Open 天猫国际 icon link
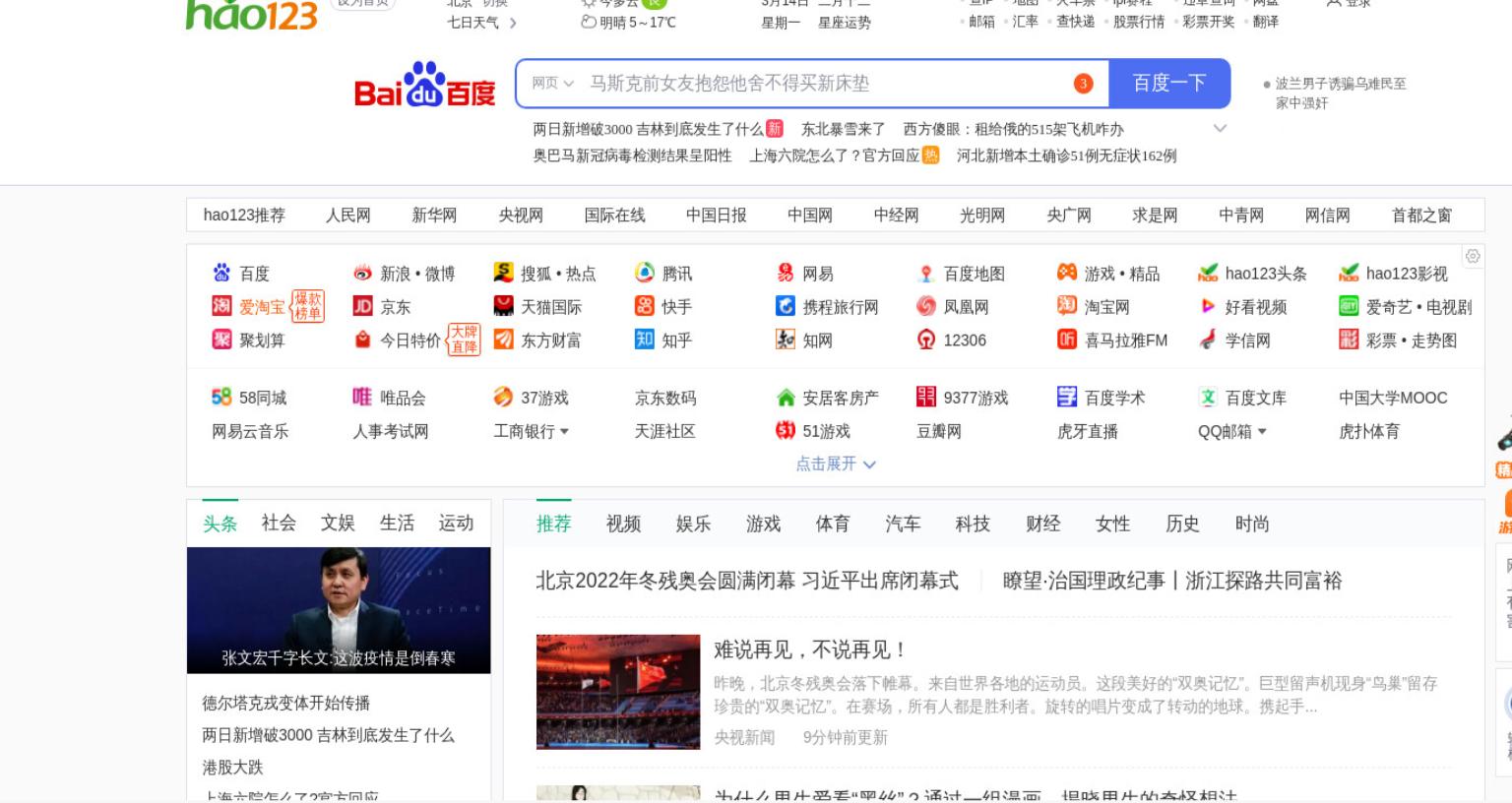This screenshot has width=1512, height=803. tap(503, 306)
